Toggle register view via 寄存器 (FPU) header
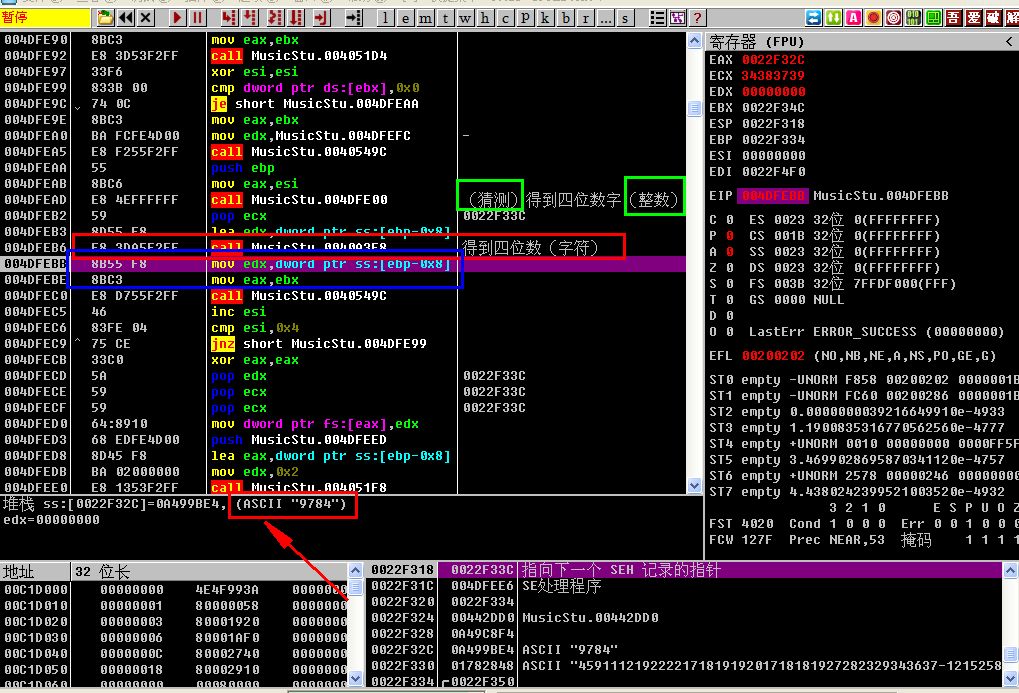 pyautogui.click(x=756, y=42)
